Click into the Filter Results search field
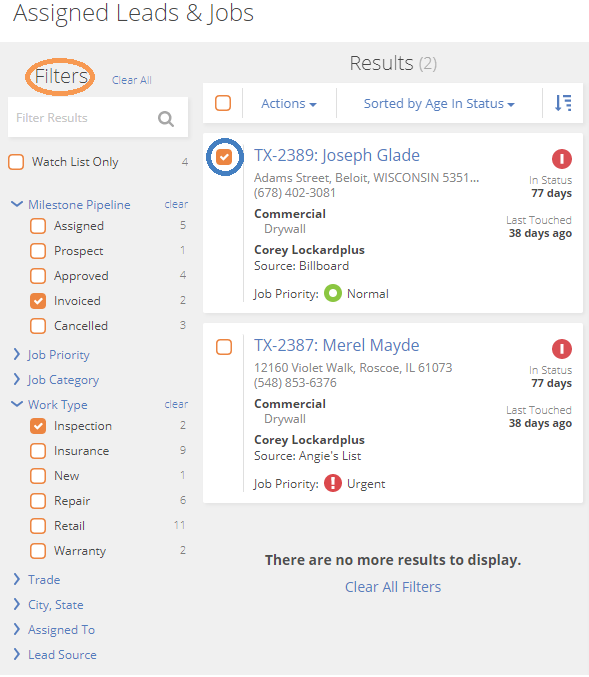Viewport: 589px width, 677px height. click(x=84, y=118)
